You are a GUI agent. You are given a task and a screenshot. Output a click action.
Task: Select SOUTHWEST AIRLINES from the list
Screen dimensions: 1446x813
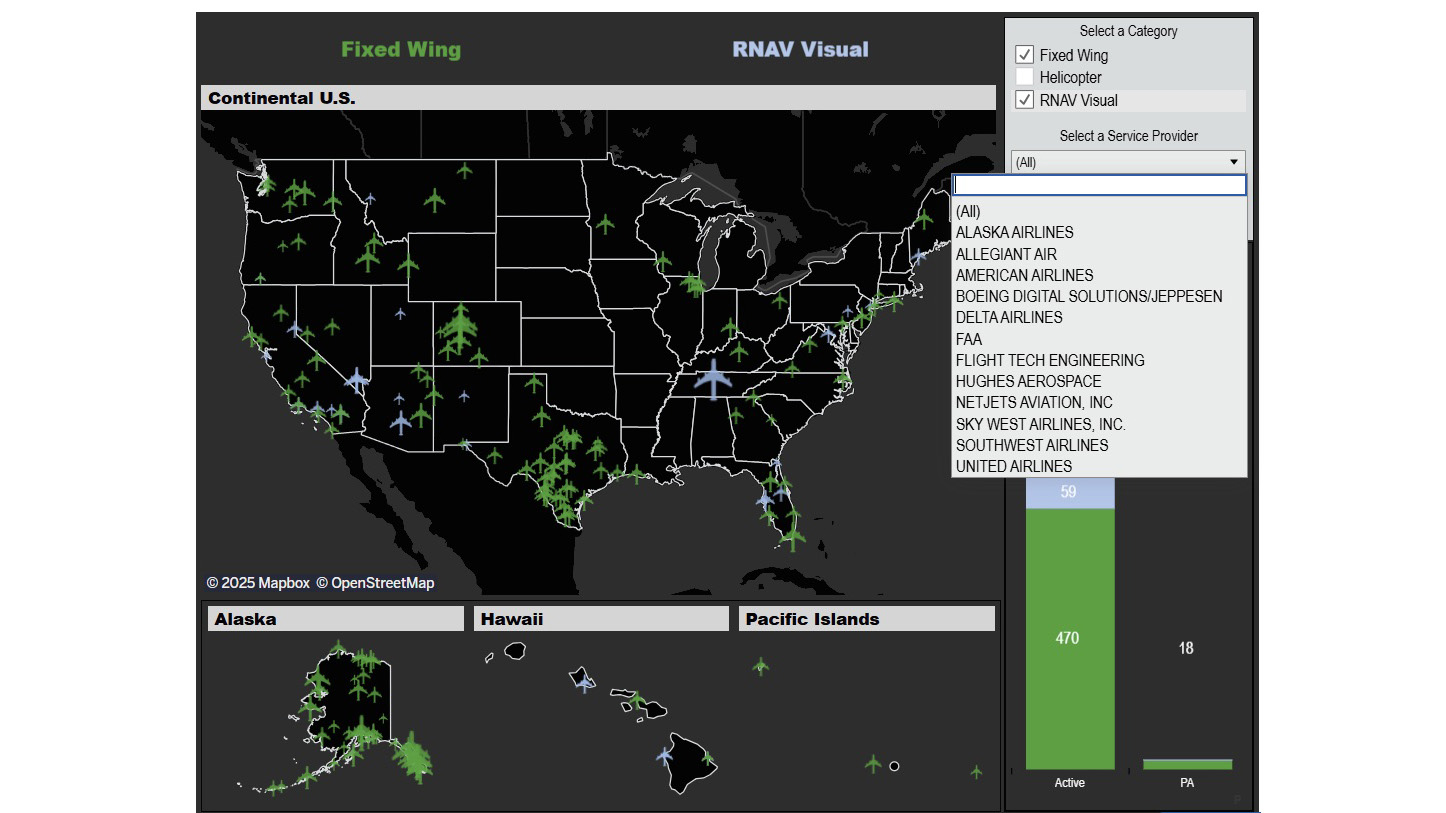tap(1099, 445)
